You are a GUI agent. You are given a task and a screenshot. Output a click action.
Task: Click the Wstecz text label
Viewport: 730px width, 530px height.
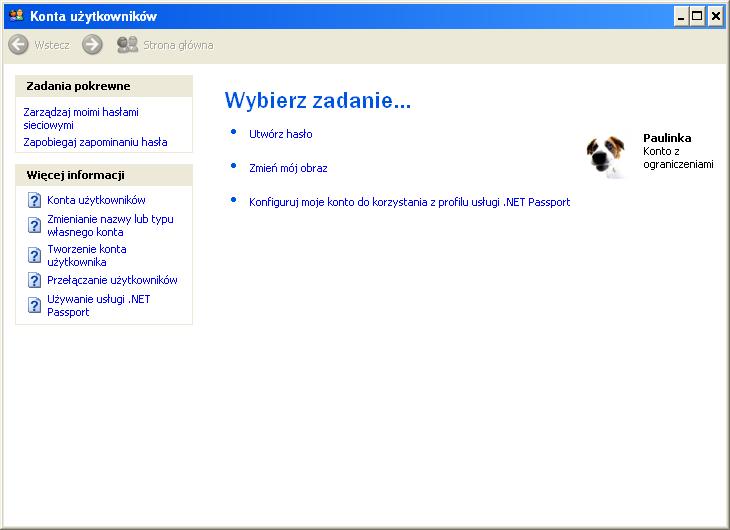coord(52,45)
